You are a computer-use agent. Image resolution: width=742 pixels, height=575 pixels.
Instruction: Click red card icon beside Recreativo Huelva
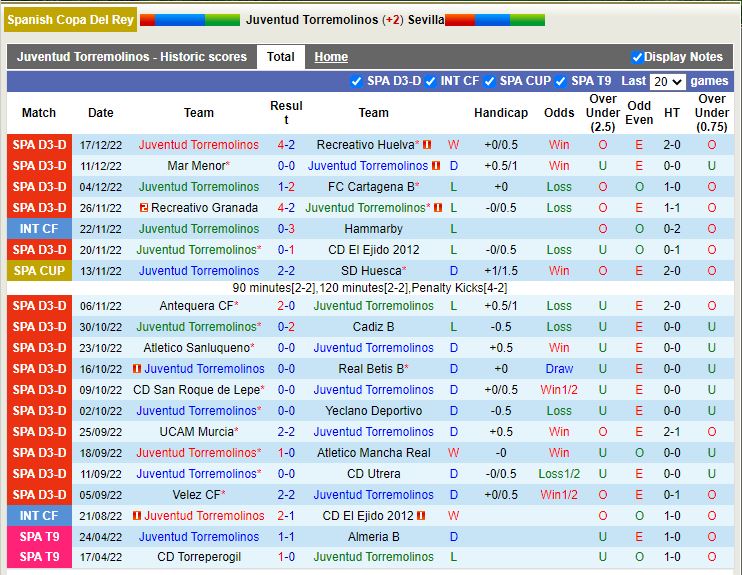[x=427, y=145]
